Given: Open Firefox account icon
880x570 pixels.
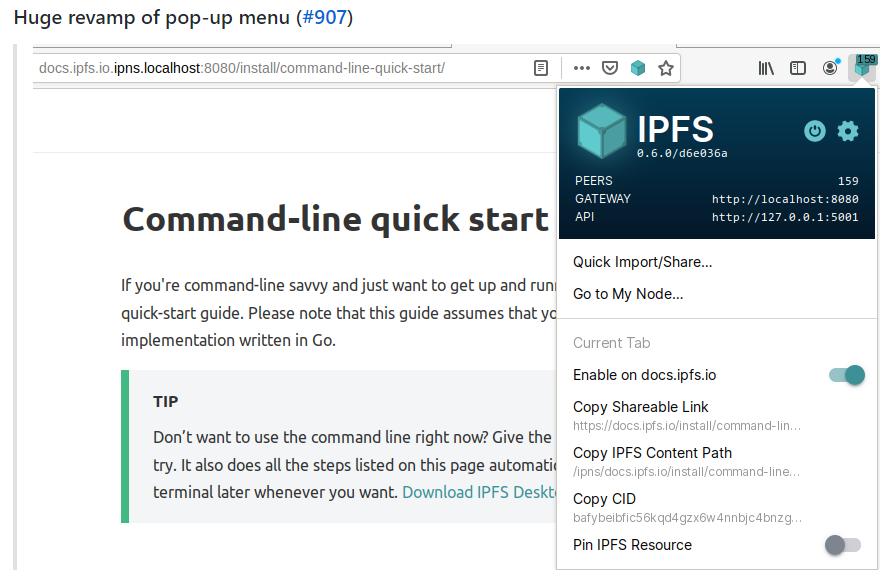Looking at the screenshot, I should (x=830, y=68).
